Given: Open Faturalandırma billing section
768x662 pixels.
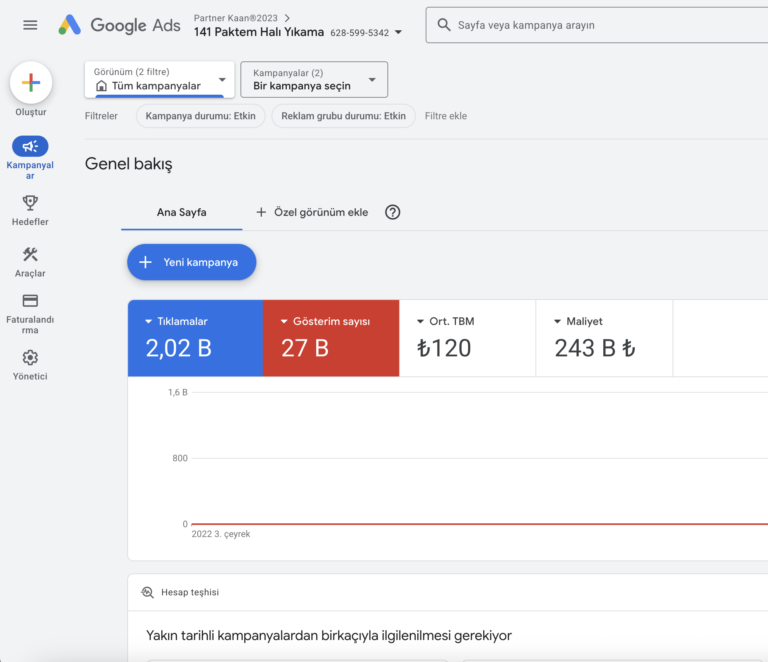Looking at the screenshot, I should coord(30,314).
